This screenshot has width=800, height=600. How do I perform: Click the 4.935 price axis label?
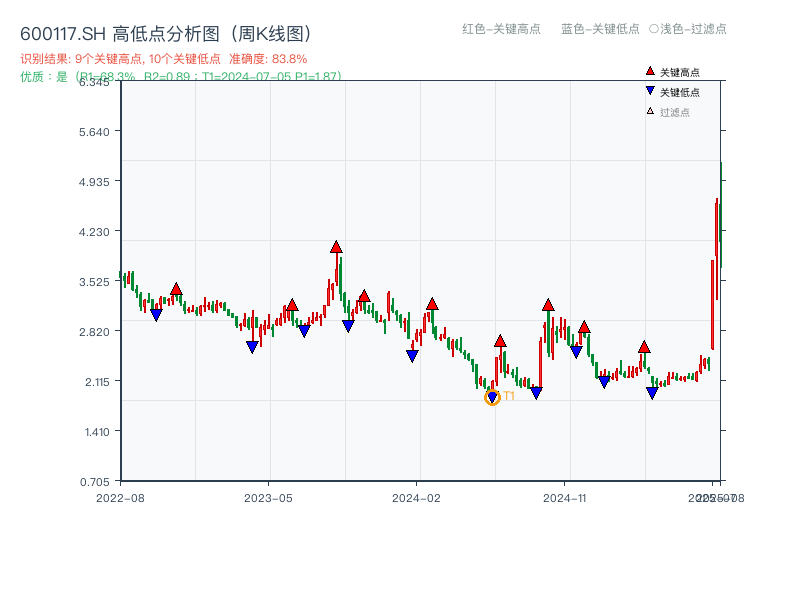(x=94, y=182)
